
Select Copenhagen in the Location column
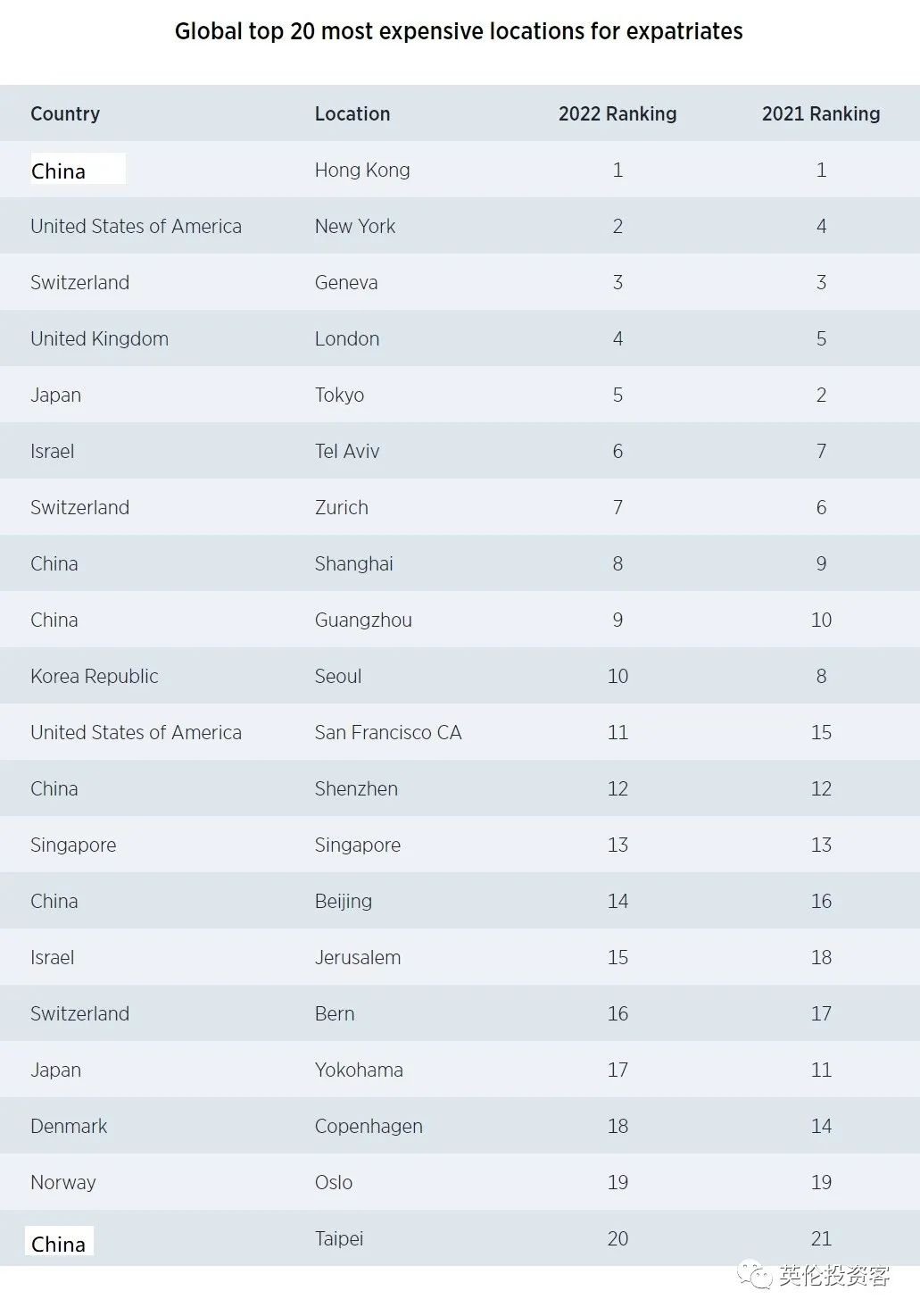(x=369, y=1126)
